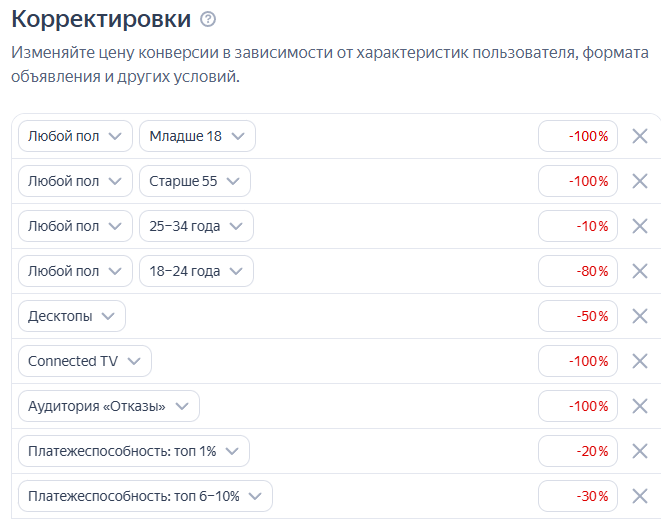Remove the Десктопы adjustment with X icon
Viewport: 661px width, 519px height.
click(x=640, y=316)
